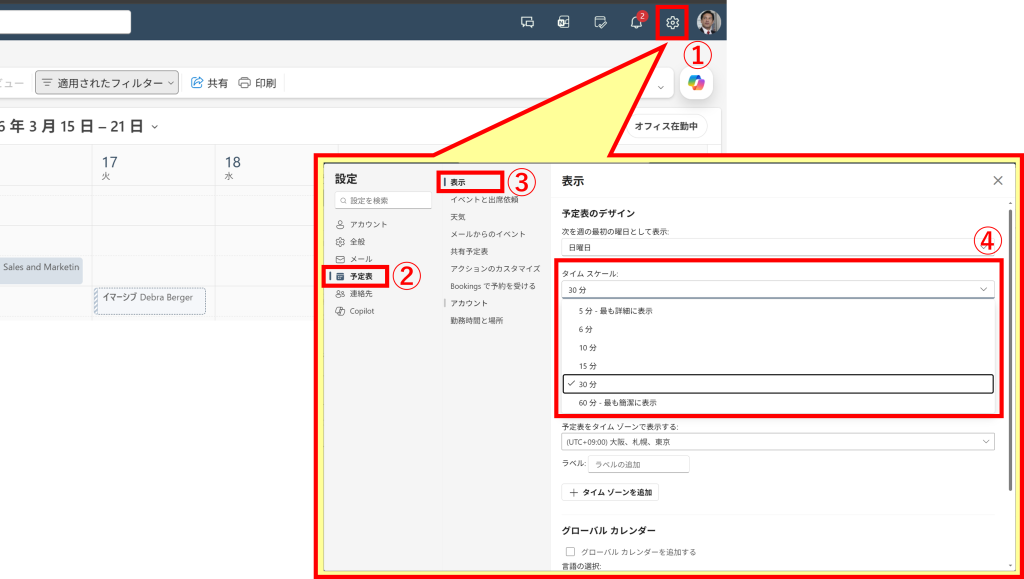
Task: Close the settings dialog with X
Action: click(x=997, y=181)
